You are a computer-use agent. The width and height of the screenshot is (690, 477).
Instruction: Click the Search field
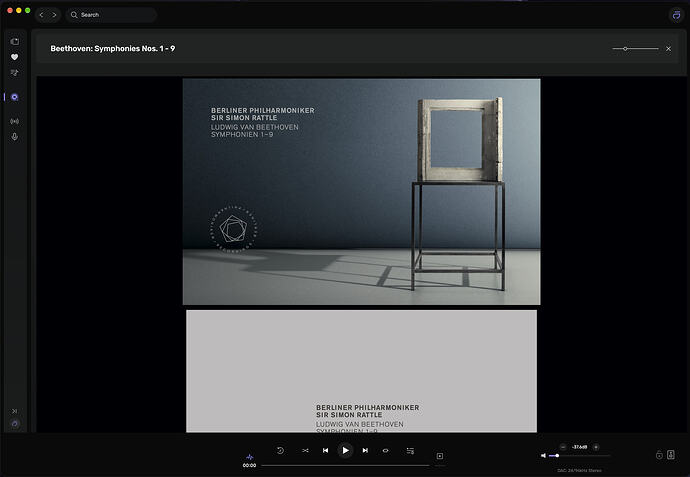(111, 15)
